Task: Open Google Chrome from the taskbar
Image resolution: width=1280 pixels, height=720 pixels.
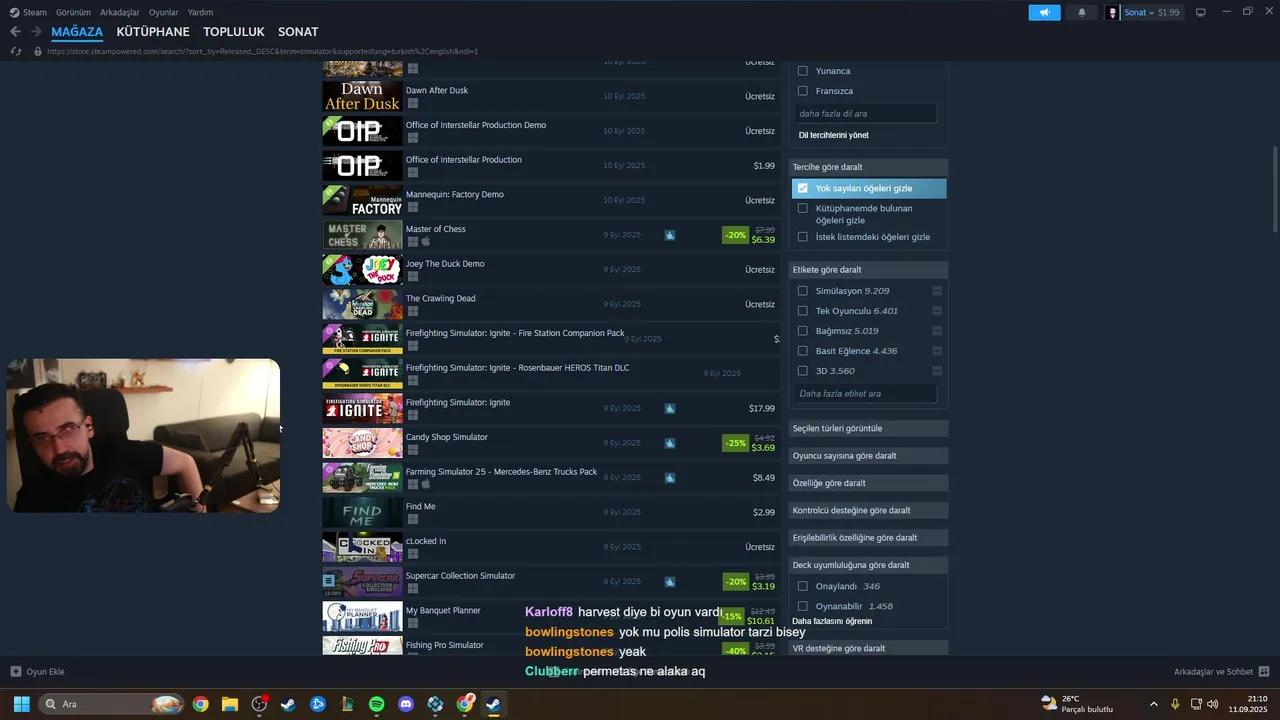Action: [200, 704]
